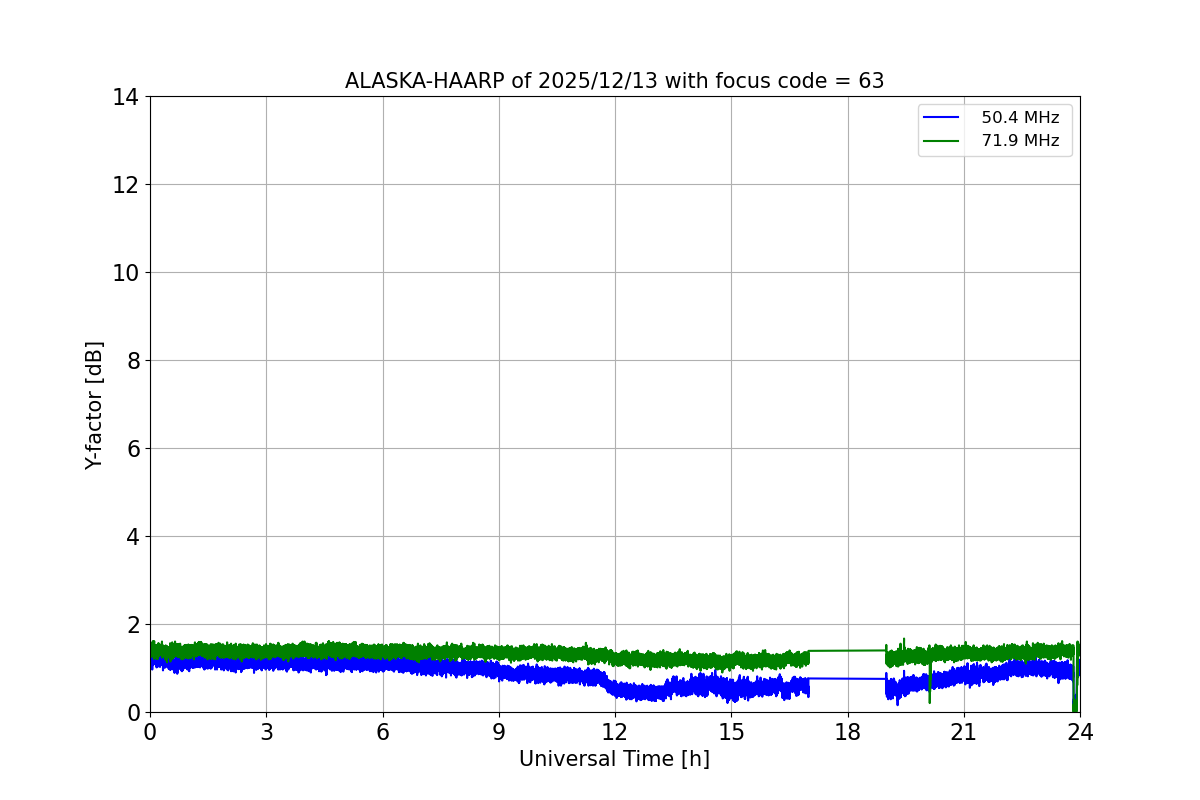
Task: Click y-axis tick label 4
Action: tap(133, 537)
